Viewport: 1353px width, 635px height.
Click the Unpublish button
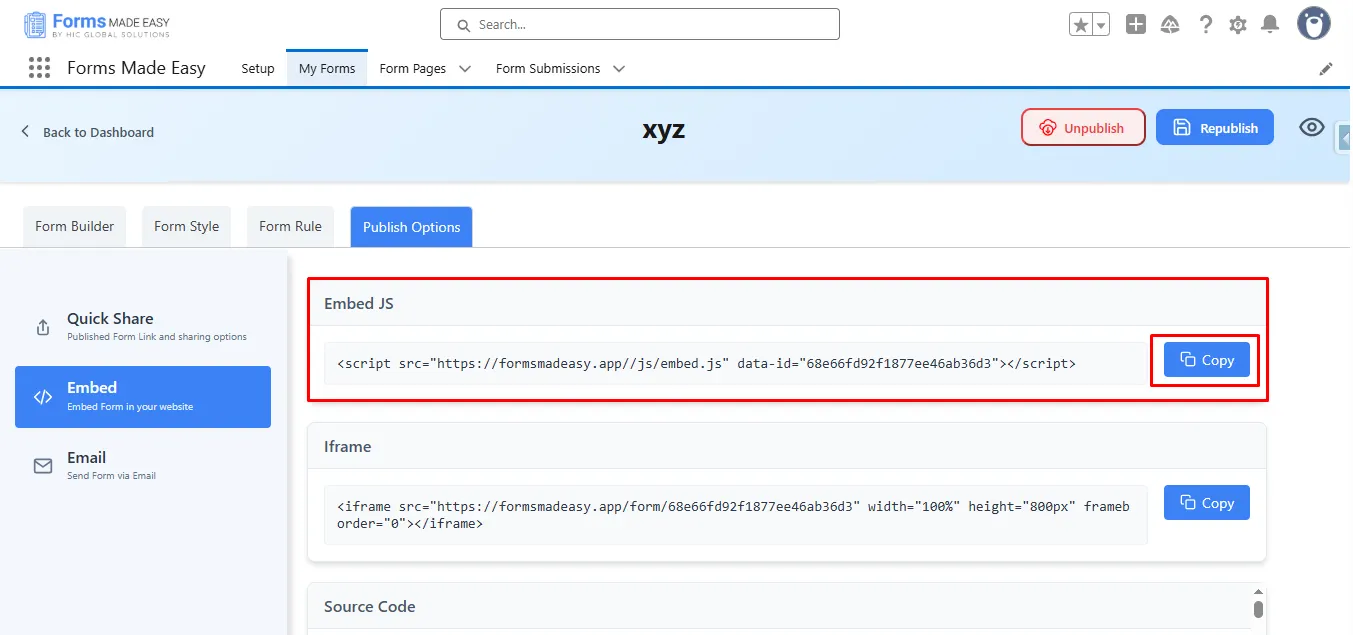point(1083,128)
